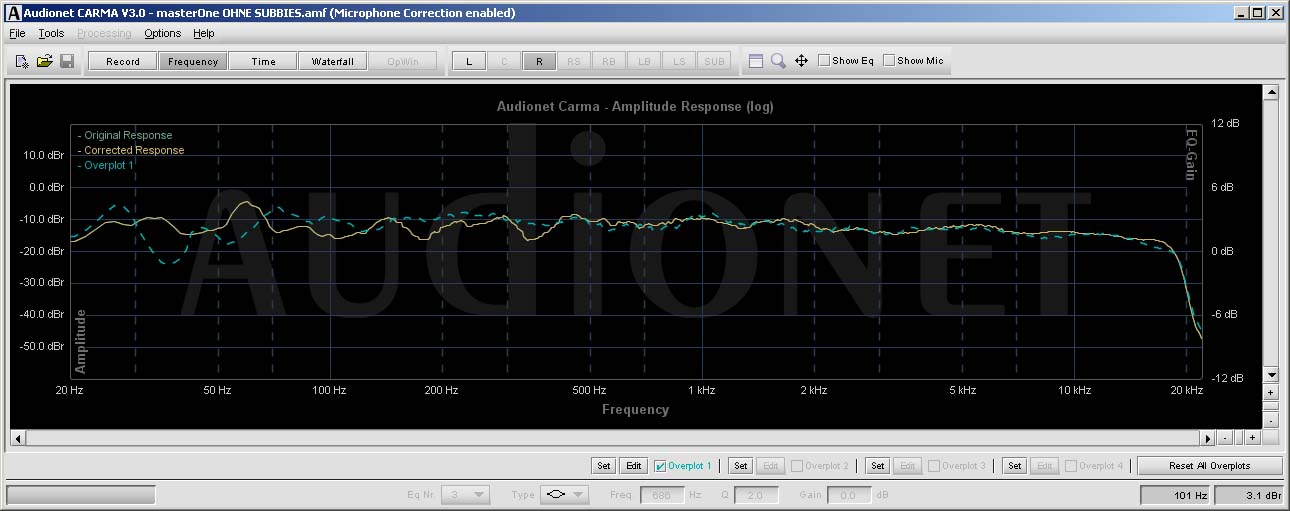Screen dimensions: 1290x511
Task: Click the window layout icon in toolbar
Action: tap(756, 61)
